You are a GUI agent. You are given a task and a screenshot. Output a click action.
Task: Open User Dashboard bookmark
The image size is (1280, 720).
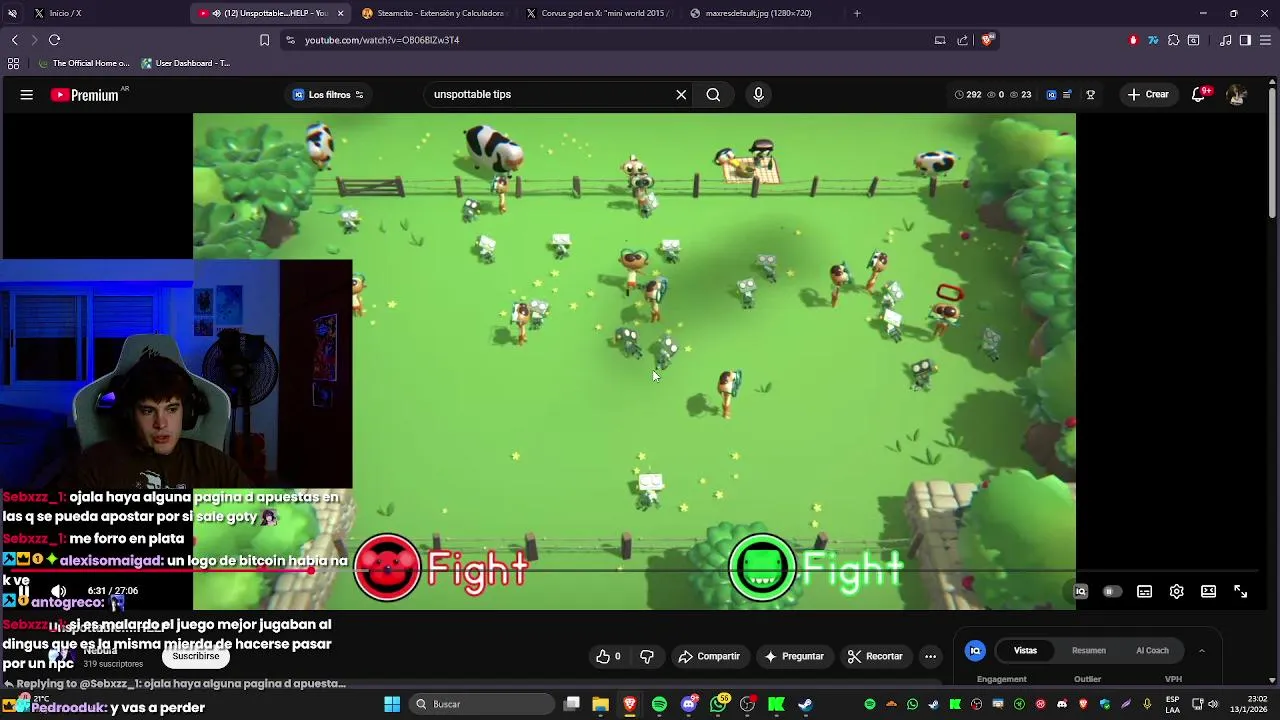coord(185,63)
